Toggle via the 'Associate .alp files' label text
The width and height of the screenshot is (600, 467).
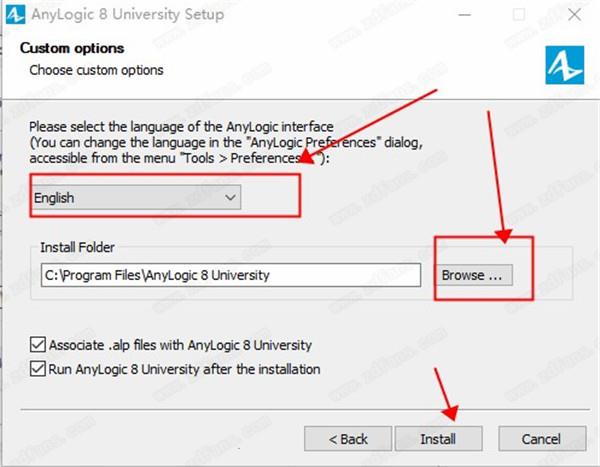[x=180, y=345]
